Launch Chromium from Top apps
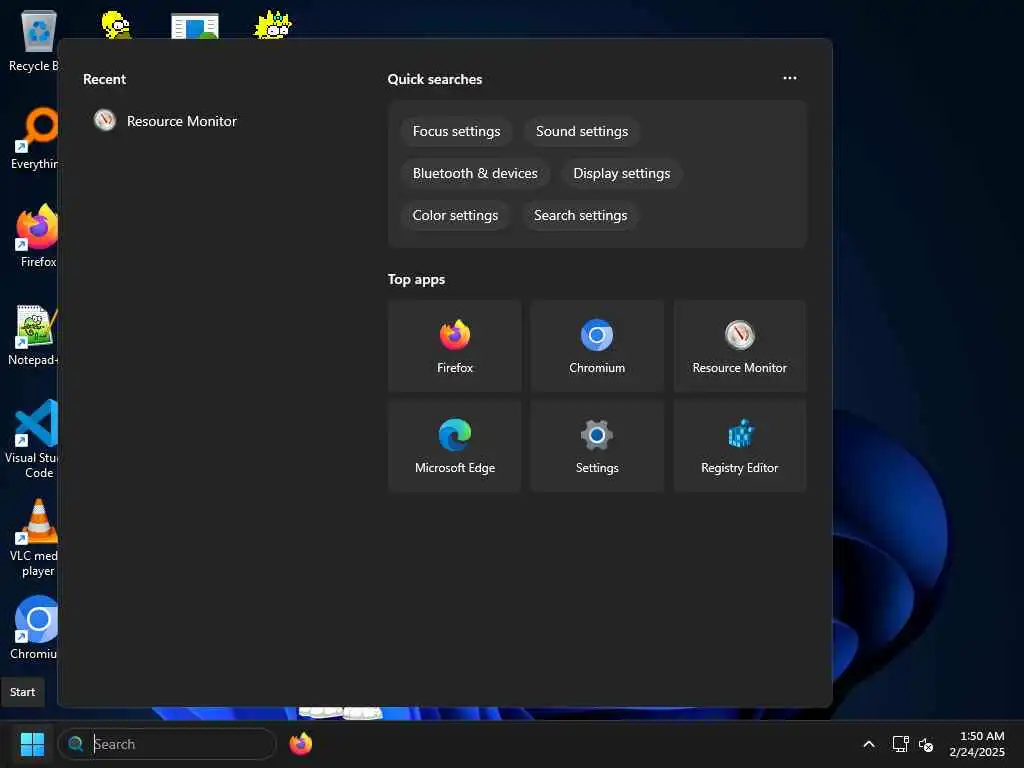The width and height of the screenshot is (1024, 768). 597,346
